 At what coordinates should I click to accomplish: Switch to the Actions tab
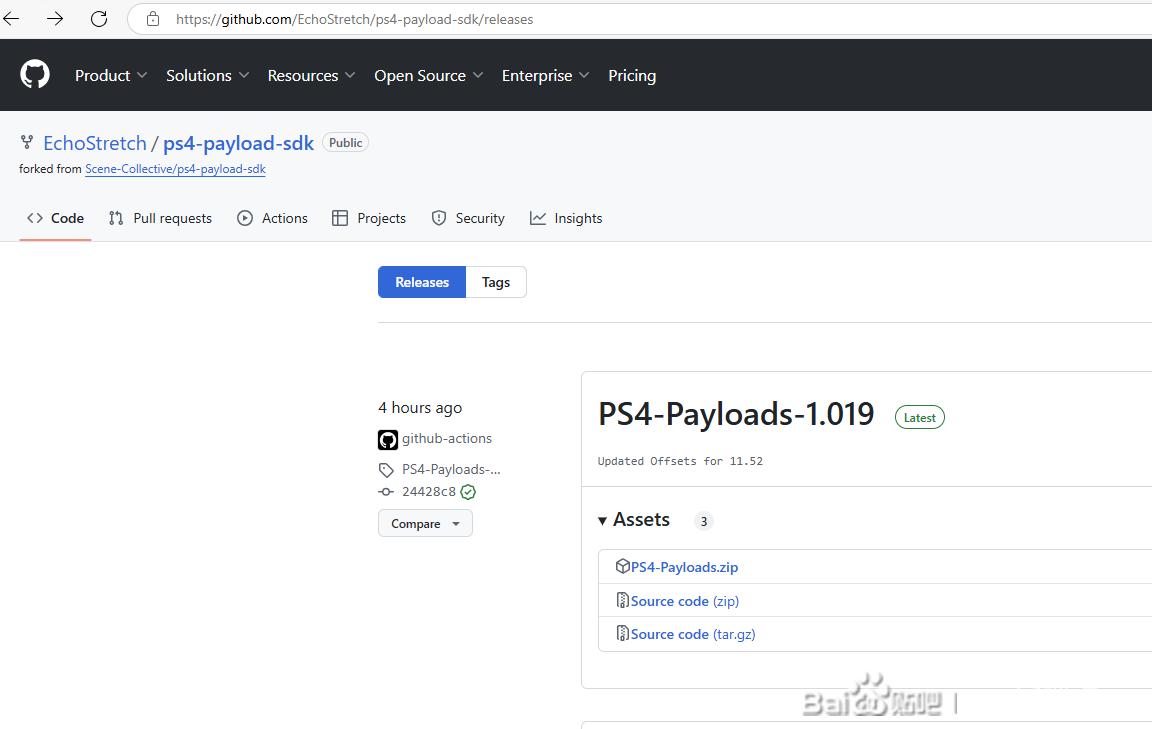pos(273,218)
